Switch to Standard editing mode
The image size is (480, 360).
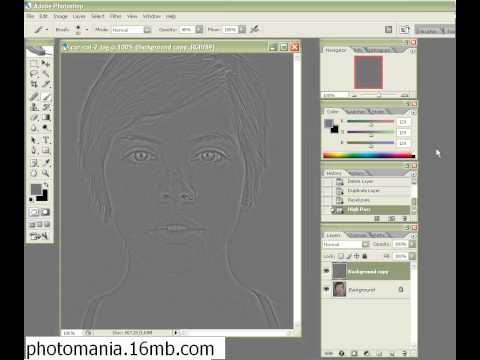pos(34,212)
